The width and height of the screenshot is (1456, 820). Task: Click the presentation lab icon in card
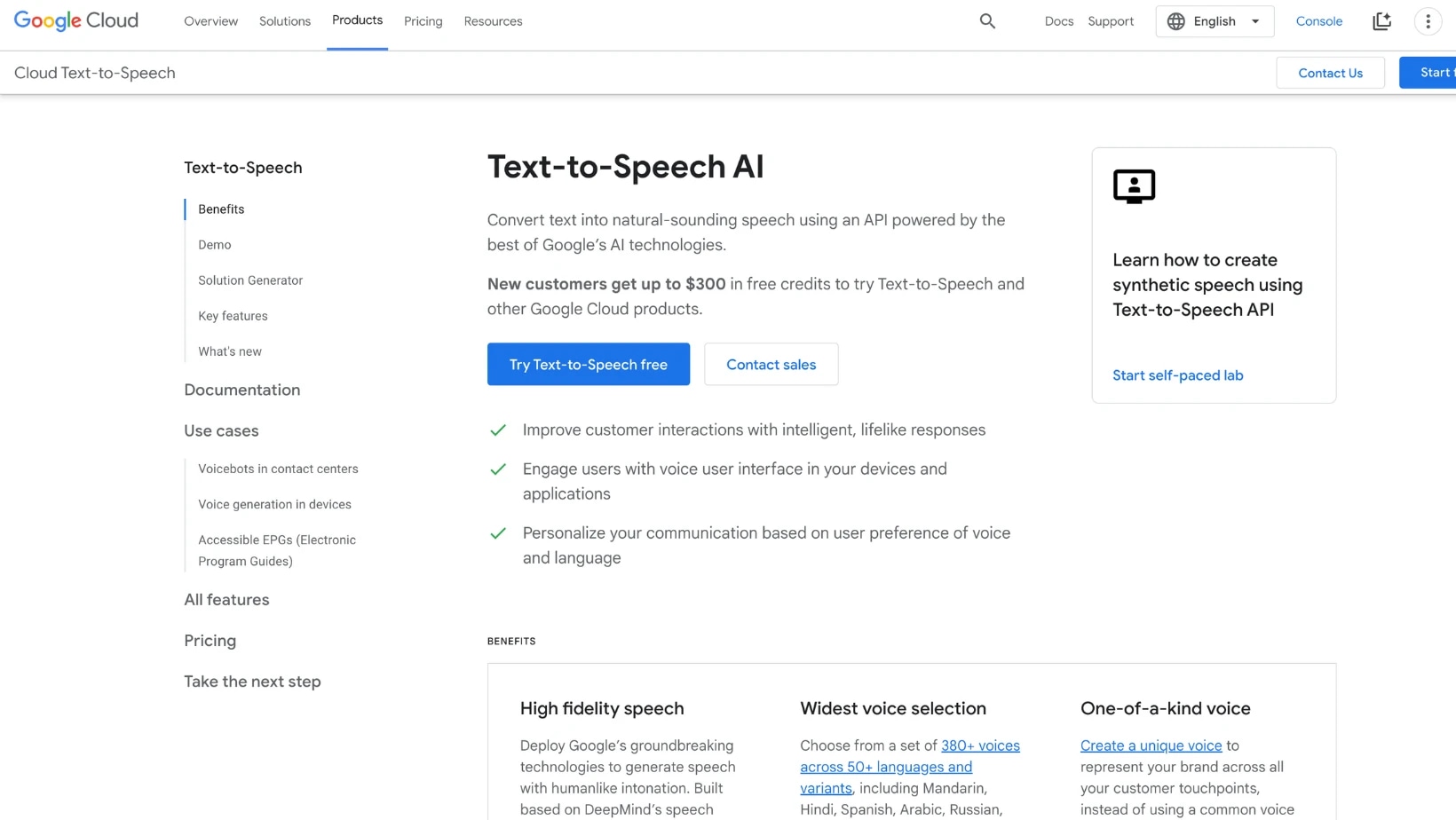[1134, 186]
